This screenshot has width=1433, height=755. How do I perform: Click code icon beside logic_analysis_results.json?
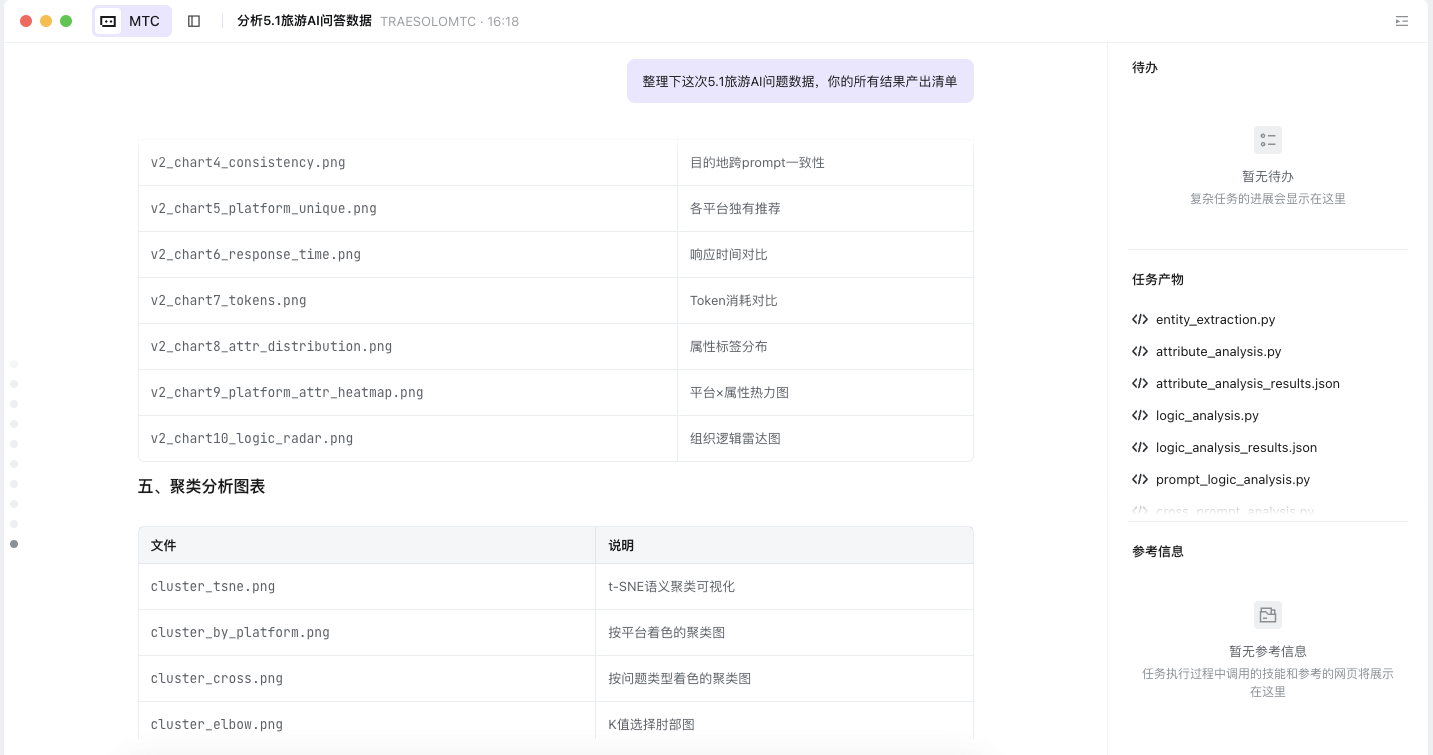coord(1139,448)
